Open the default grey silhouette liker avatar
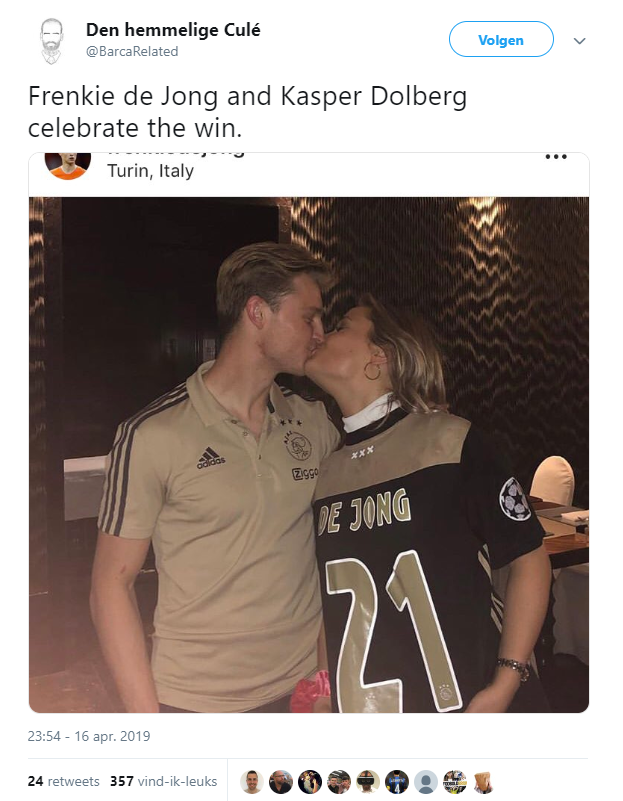The height and width of the screenshot is (801, 623). 426,782
